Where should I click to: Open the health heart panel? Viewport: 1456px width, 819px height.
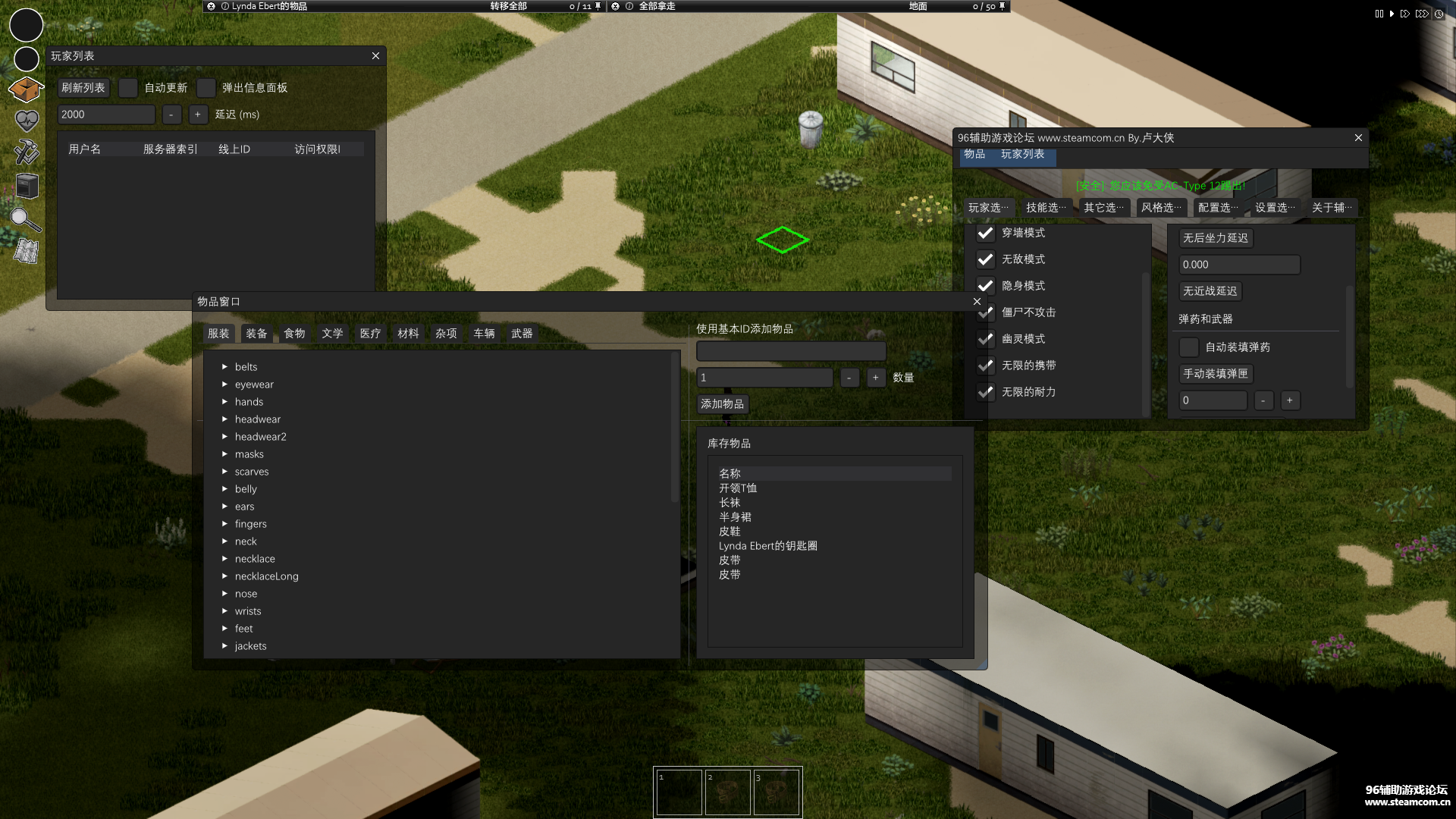tap(27, 120)
